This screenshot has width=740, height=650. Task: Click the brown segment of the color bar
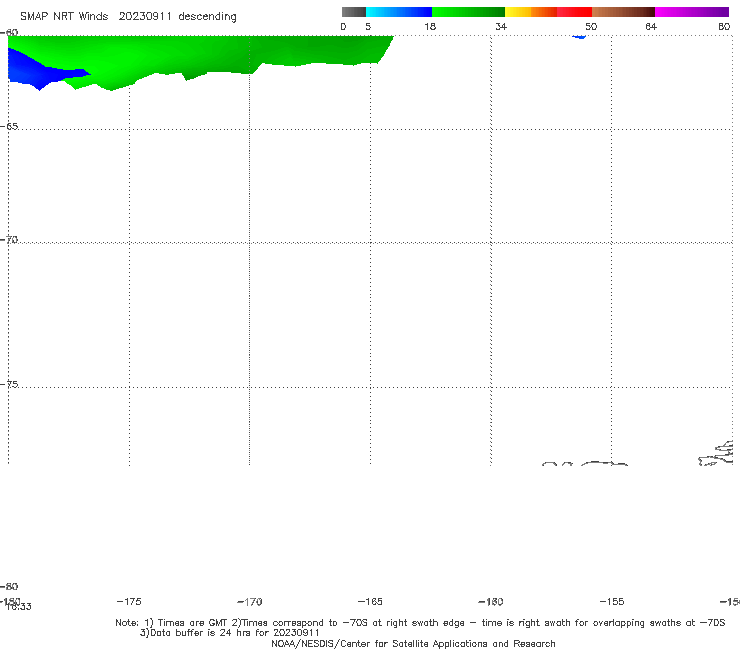point(623,12)
